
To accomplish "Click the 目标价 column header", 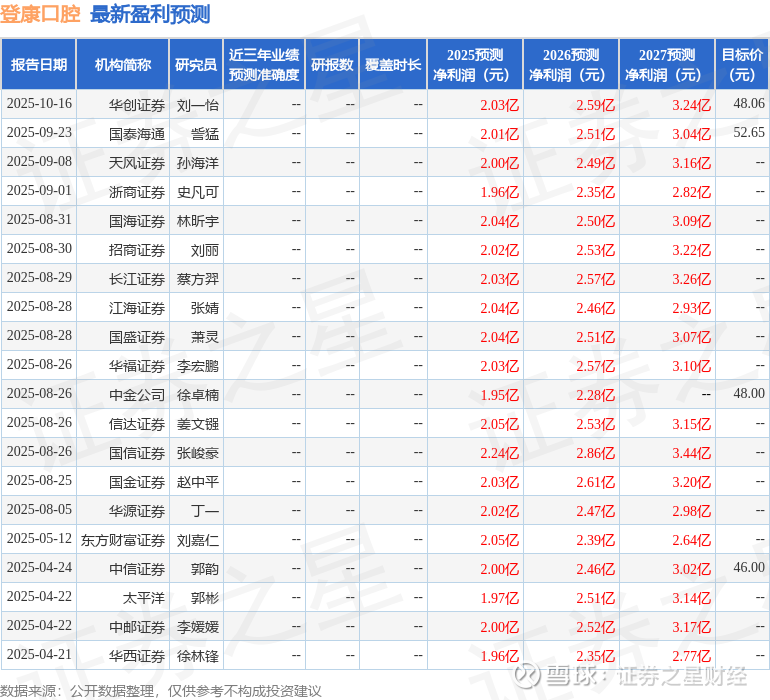I will point(742,64).
